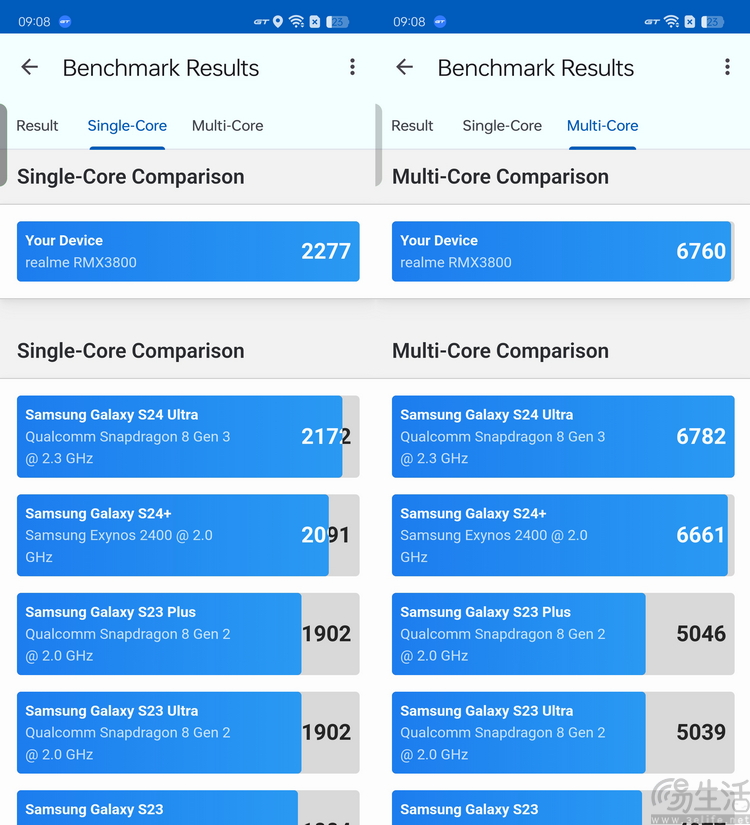Image resolution: width=750 pixels, height=825 pixels.
Task: Switch to the Result tab on the left screen
Action: (37, 126)
